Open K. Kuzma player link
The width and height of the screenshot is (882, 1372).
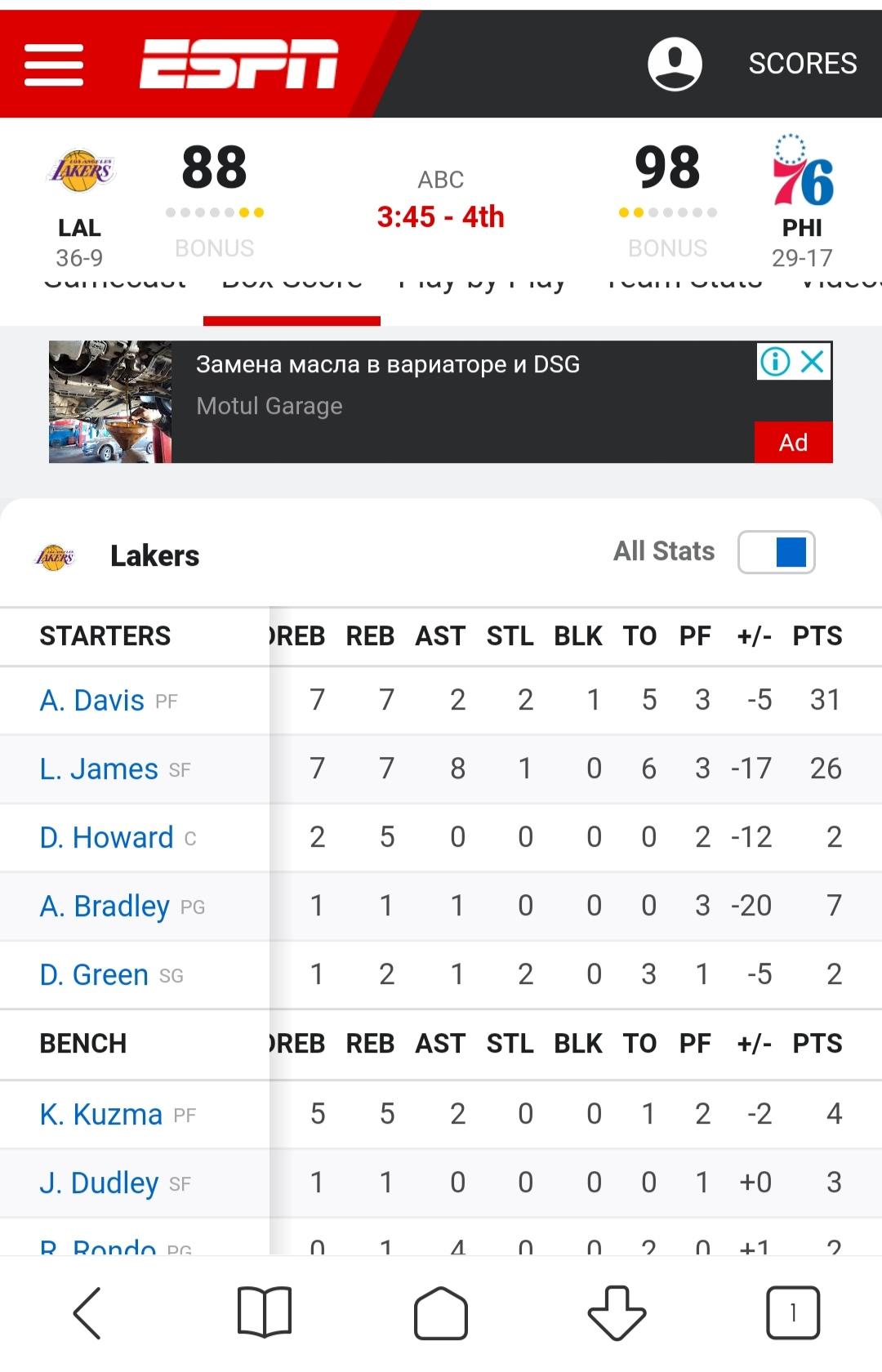100,1115
